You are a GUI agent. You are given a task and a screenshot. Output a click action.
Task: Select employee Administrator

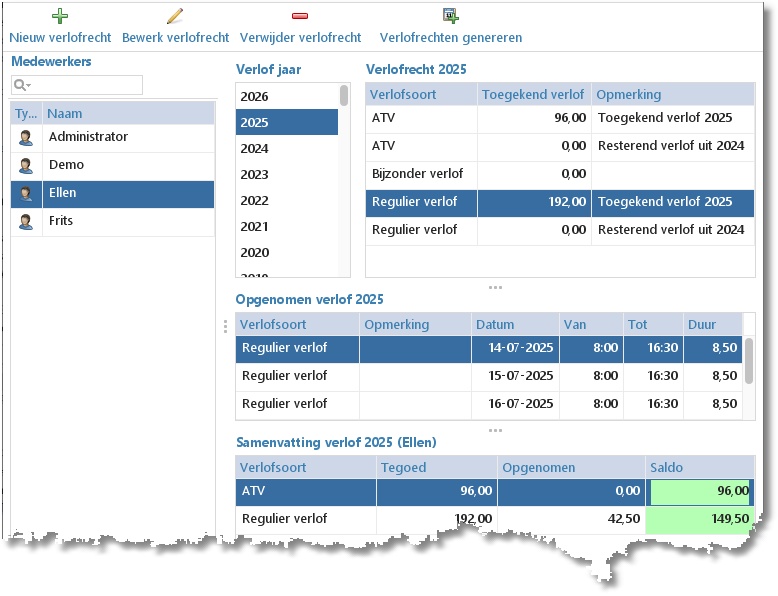pyautogui.click(x=113, y=137)
